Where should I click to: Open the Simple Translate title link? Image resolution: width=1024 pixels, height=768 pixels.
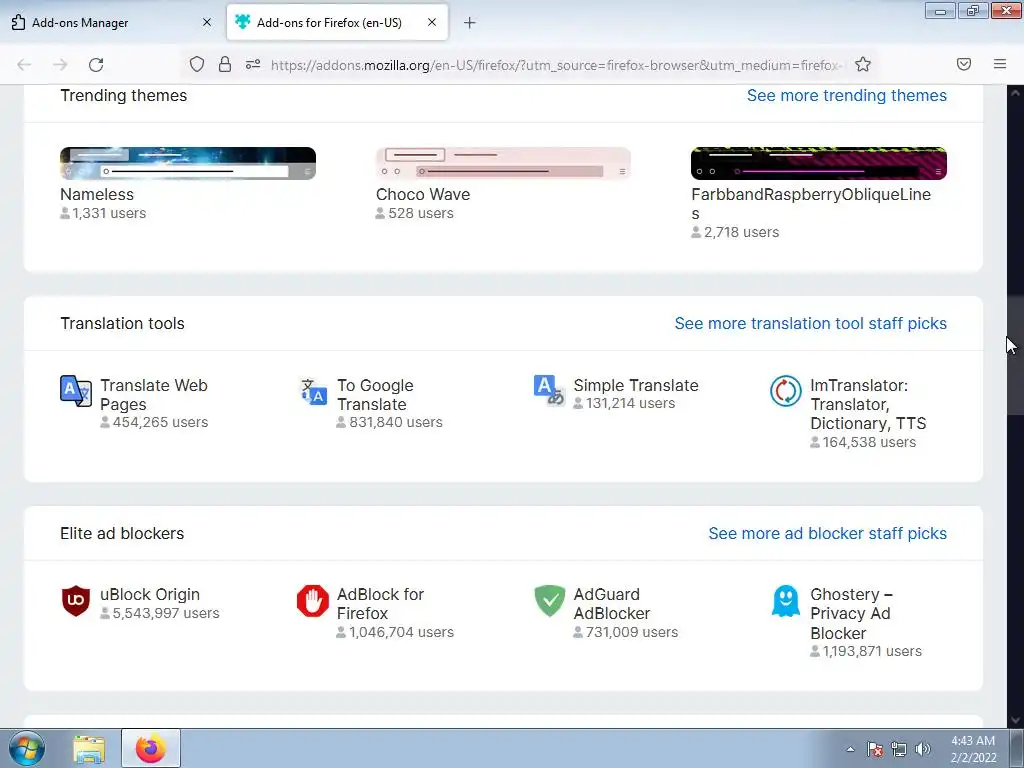636,385
